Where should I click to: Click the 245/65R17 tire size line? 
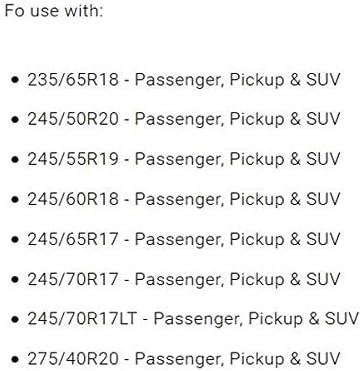[x=184, y=239]
